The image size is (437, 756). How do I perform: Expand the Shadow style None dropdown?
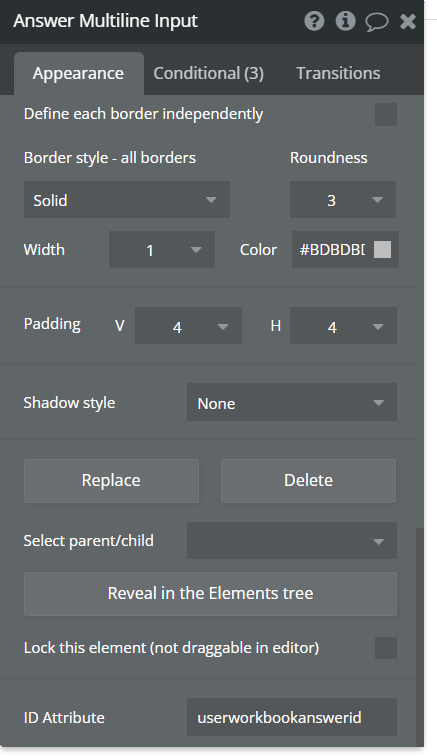[x=292, y=402]
